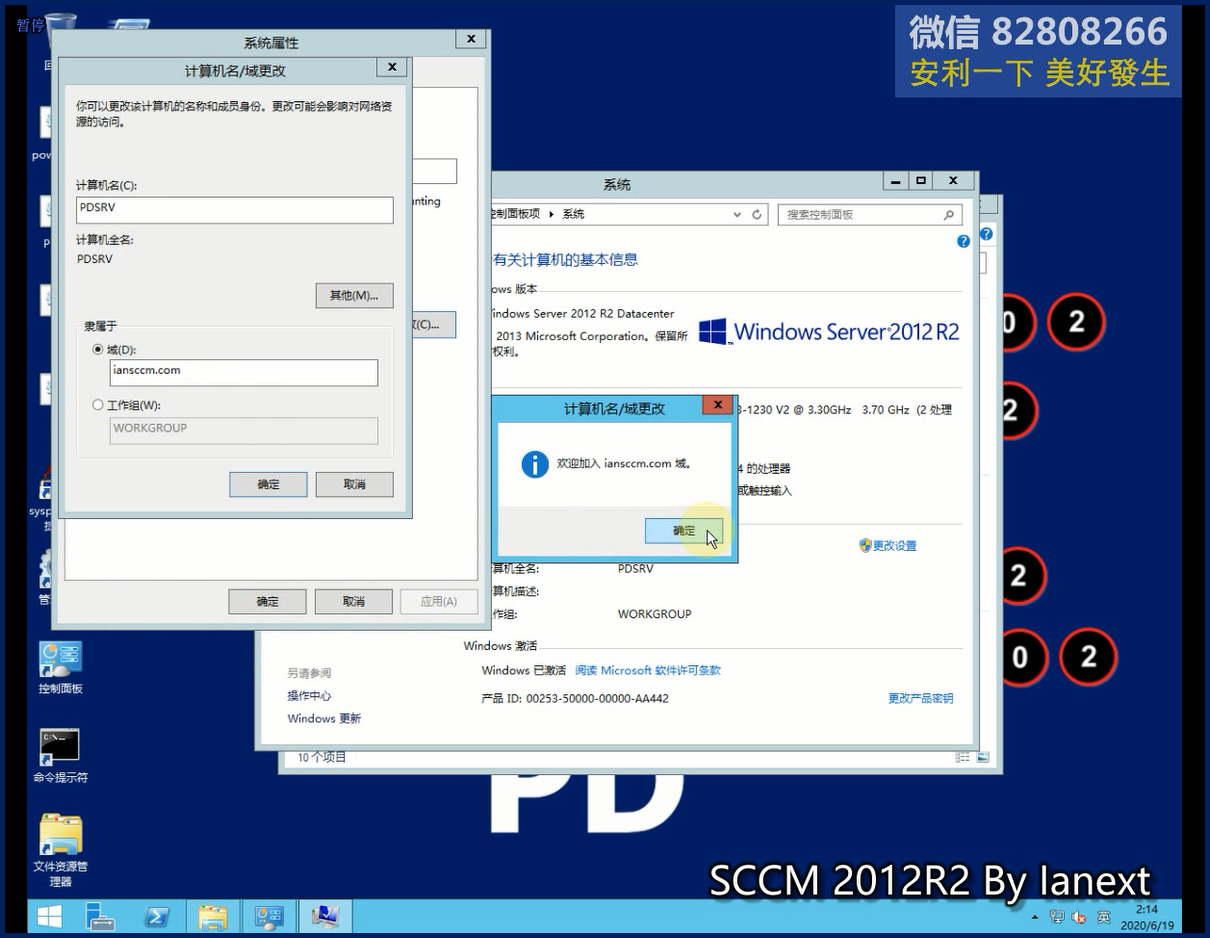Image resolution: width=1210 pixels, height=938 pixels.
Task: Select the Windows Server 2012 R2 Datacenter text
Action: tap(584, 313)
